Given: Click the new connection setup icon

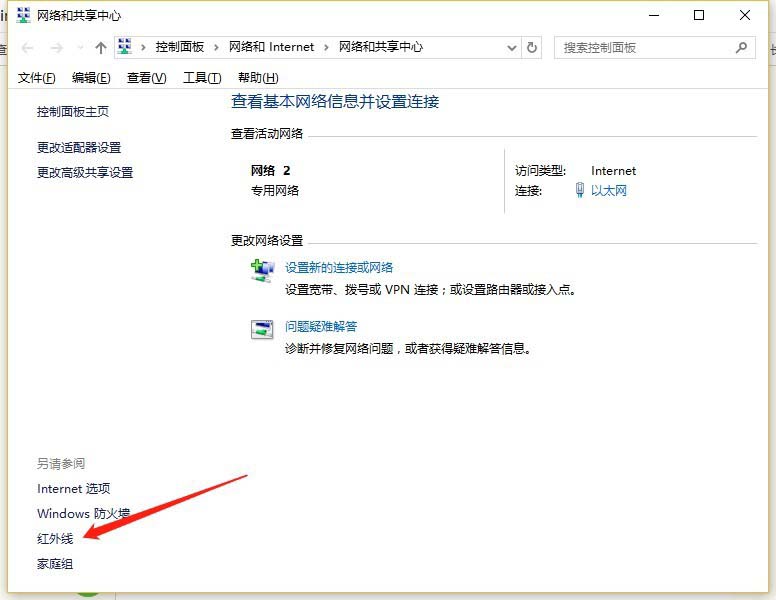Looking at the screenshot, I should 262,271.
